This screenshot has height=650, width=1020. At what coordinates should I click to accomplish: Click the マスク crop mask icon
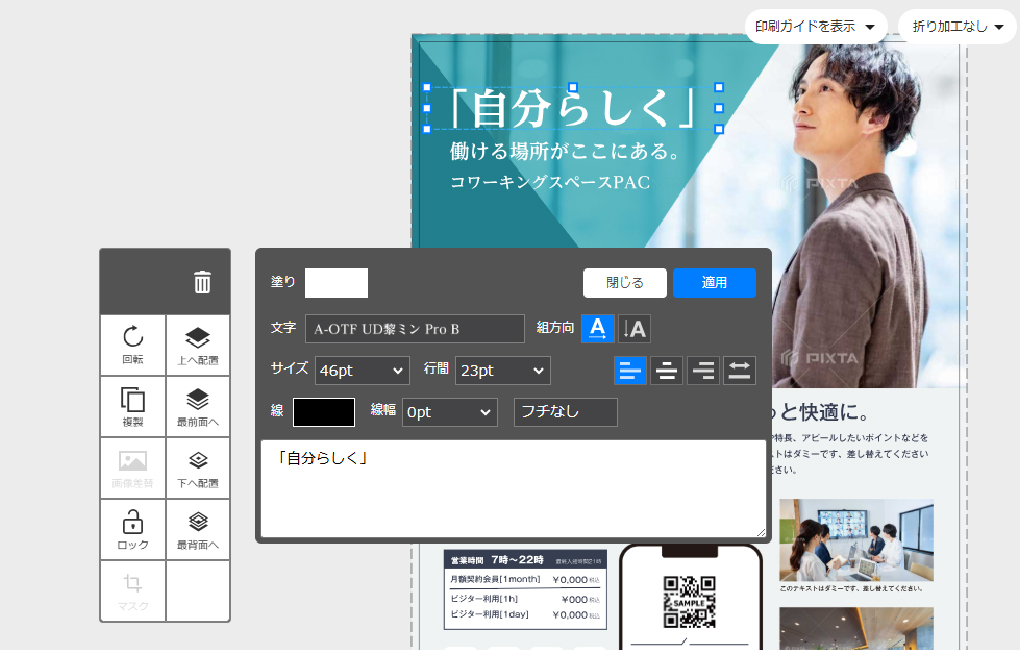tap(133, 591)
